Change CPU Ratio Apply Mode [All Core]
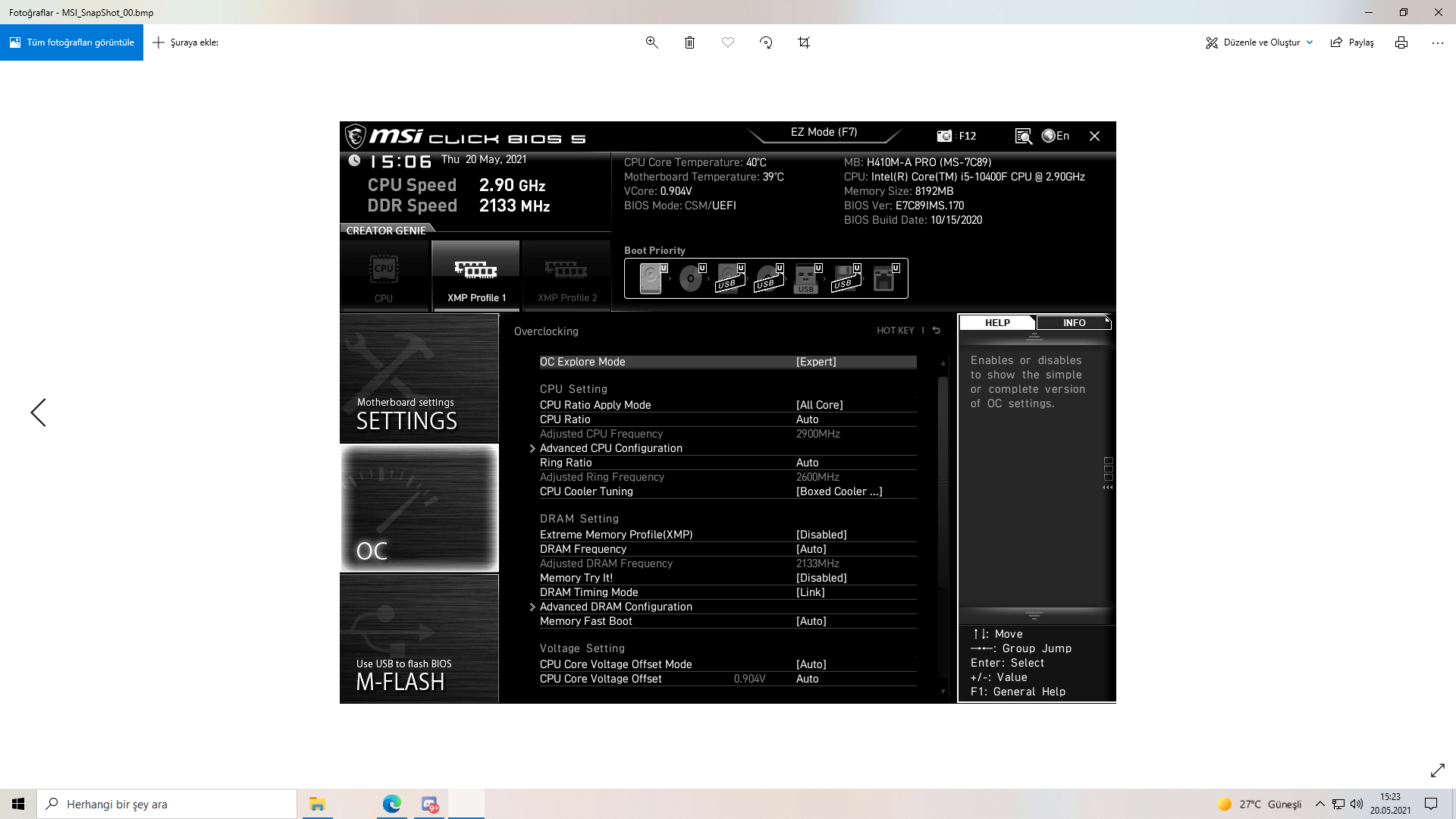The height and width of the screenshot is (819, 1456). pos(728,405)
